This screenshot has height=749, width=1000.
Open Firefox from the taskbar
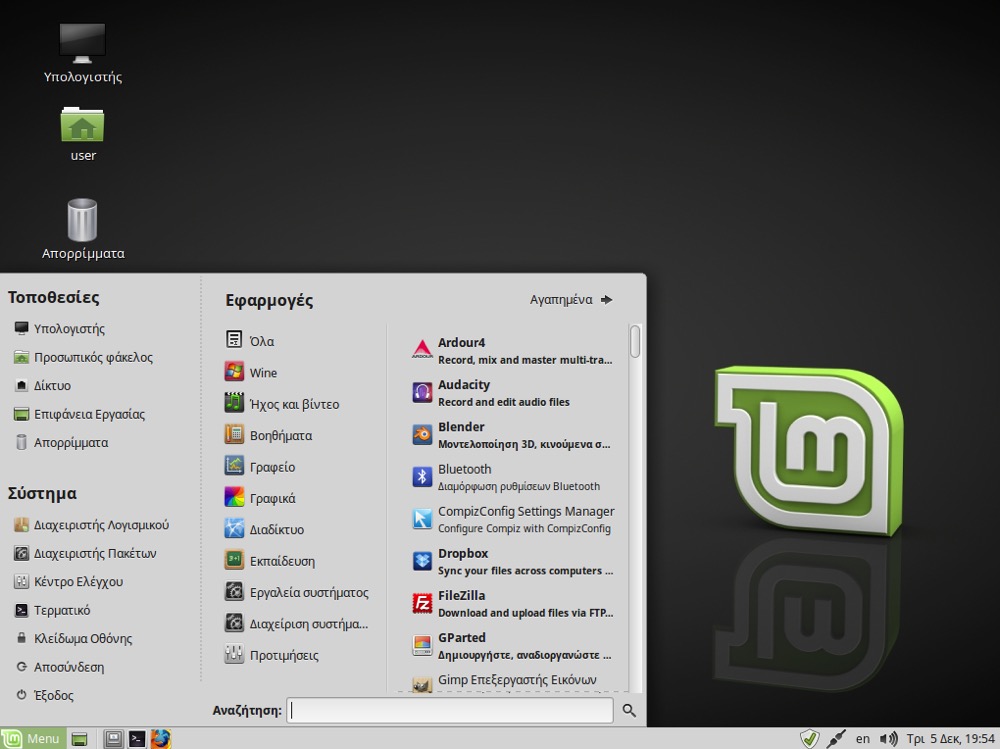point(161,739)
